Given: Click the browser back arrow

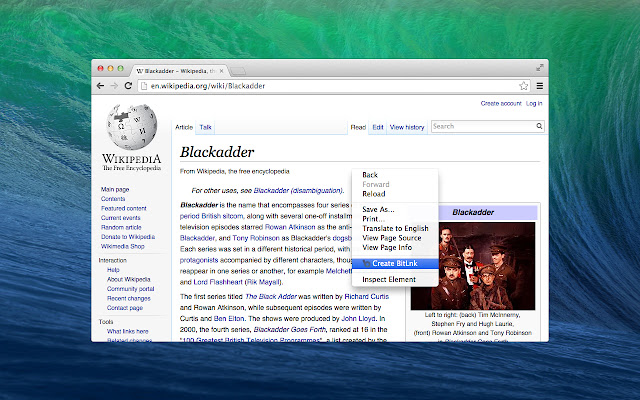Looking at the screenshot, I should (x=100, y=86).
